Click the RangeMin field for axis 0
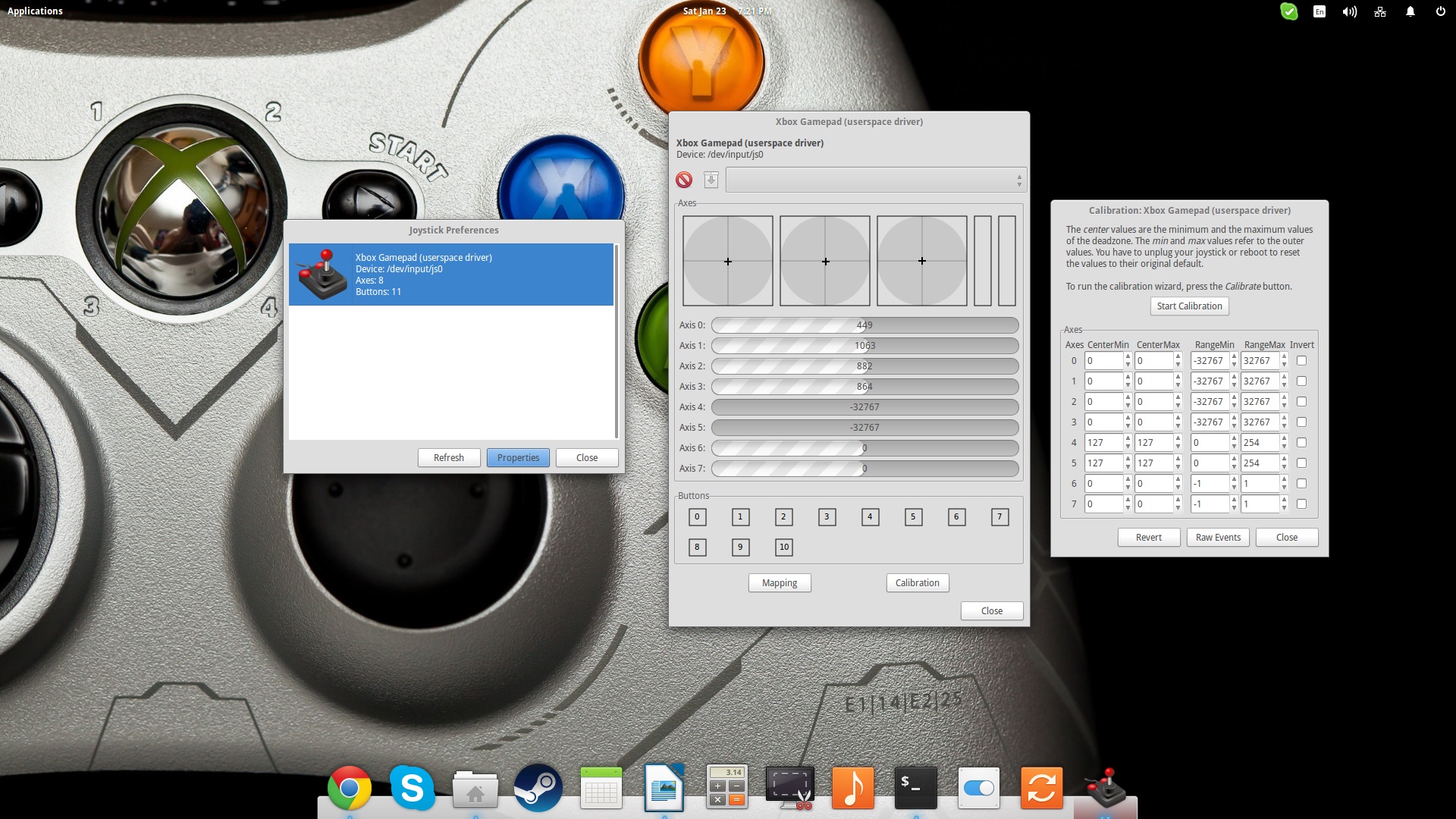 pos(1210,361)
